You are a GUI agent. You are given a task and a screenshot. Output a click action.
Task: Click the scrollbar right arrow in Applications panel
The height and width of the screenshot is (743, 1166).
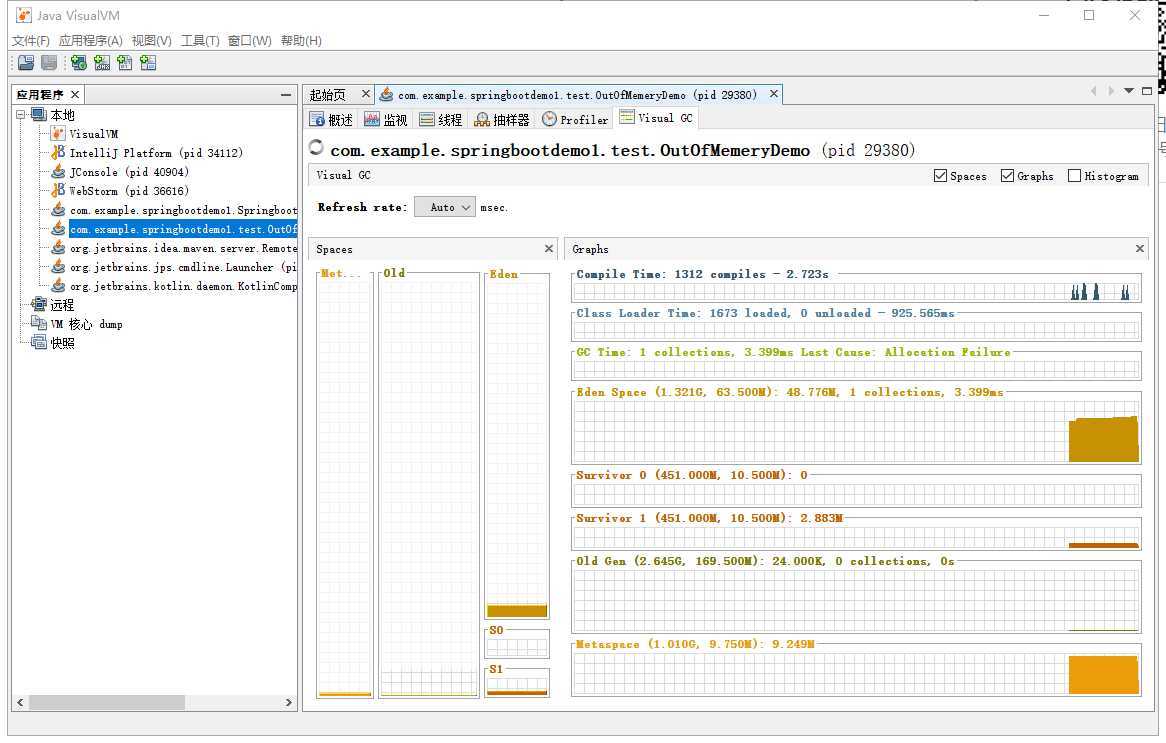[x=289, y=702]
